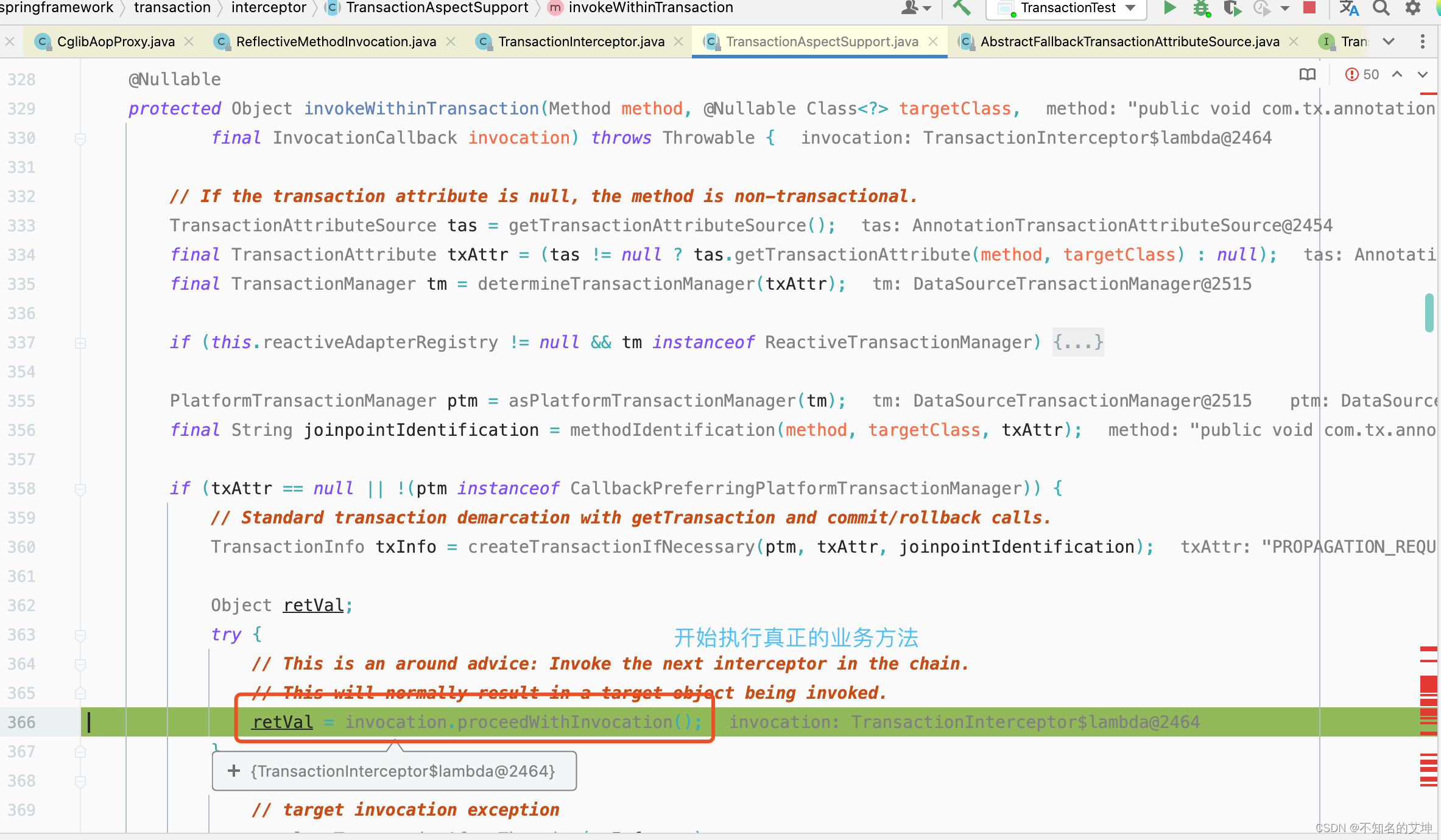Click CallbackPreferringPlatformTransactionManager on line 358

(x=796, y=488)
